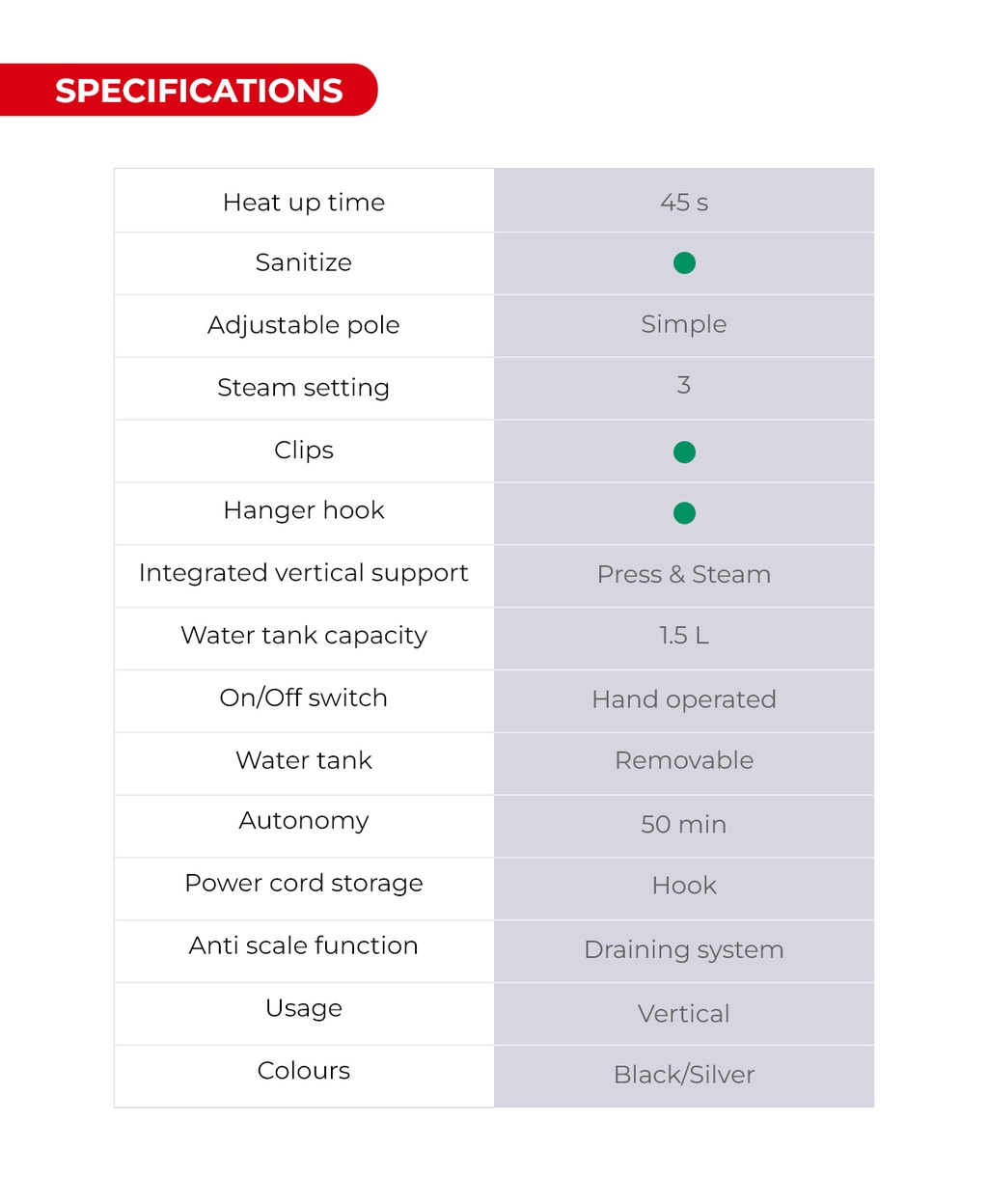Click the 45 s value cell

684,203
